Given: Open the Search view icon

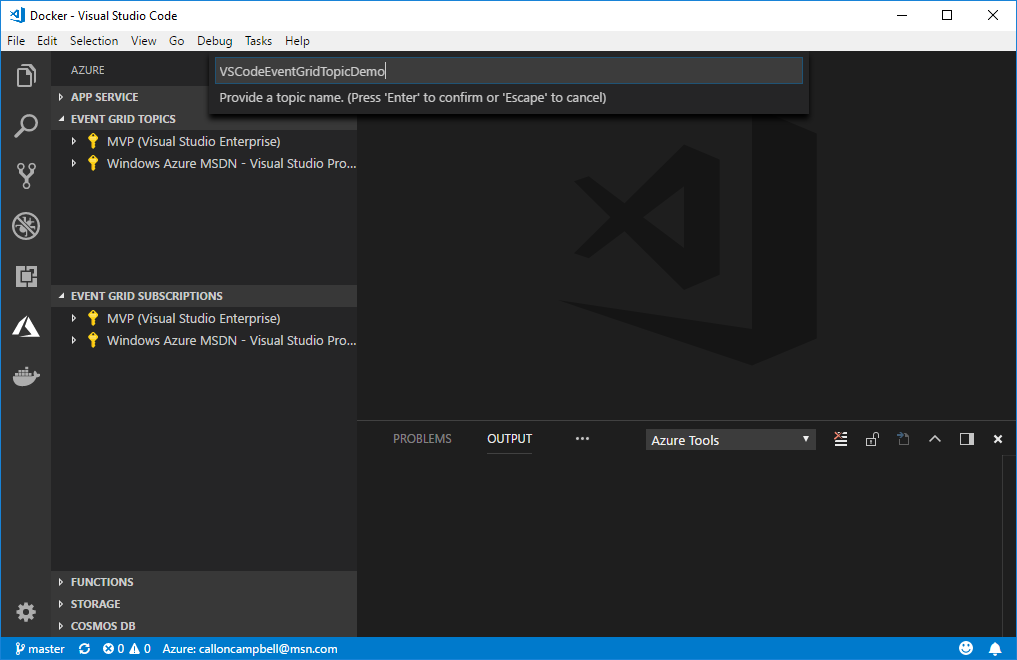Looking at the screenshot, I should tap(26, 126).
